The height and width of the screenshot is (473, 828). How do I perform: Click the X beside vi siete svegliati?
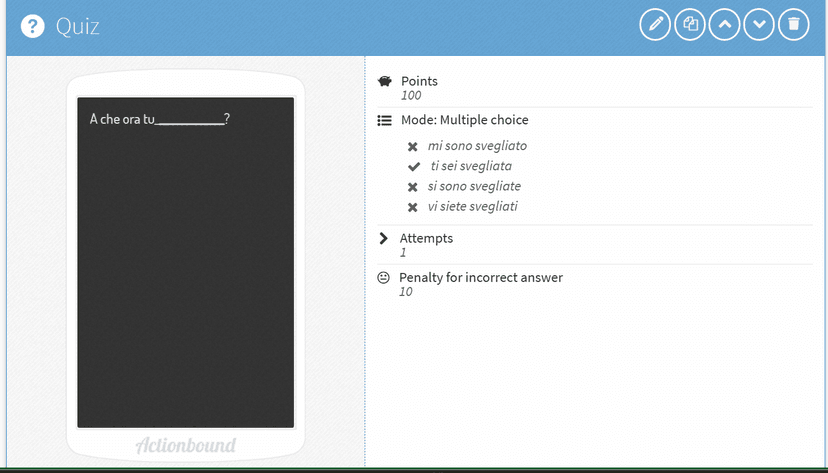413,208
